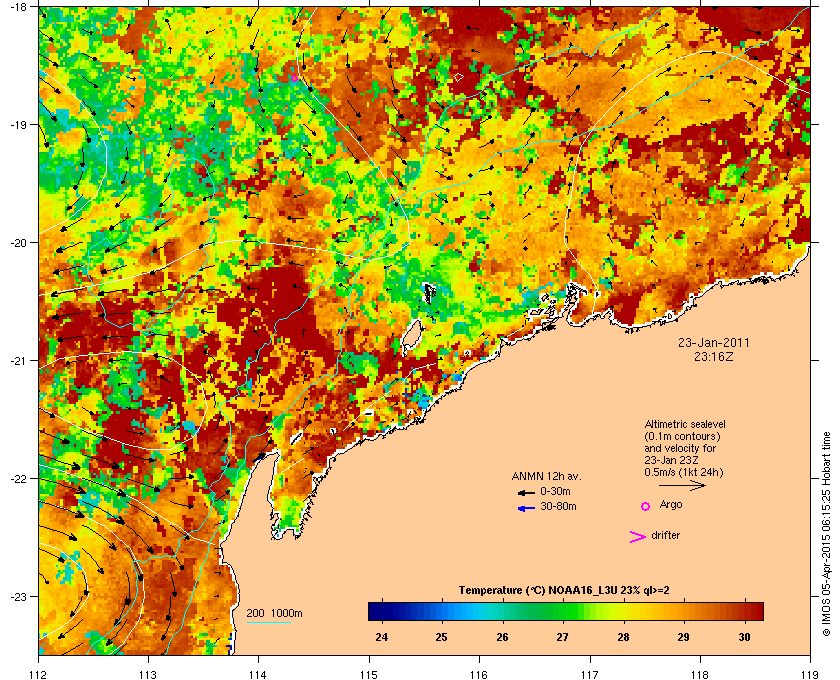Click the 0-30m depth label
The height and width of the screenshot is (680, 840).
555,491
